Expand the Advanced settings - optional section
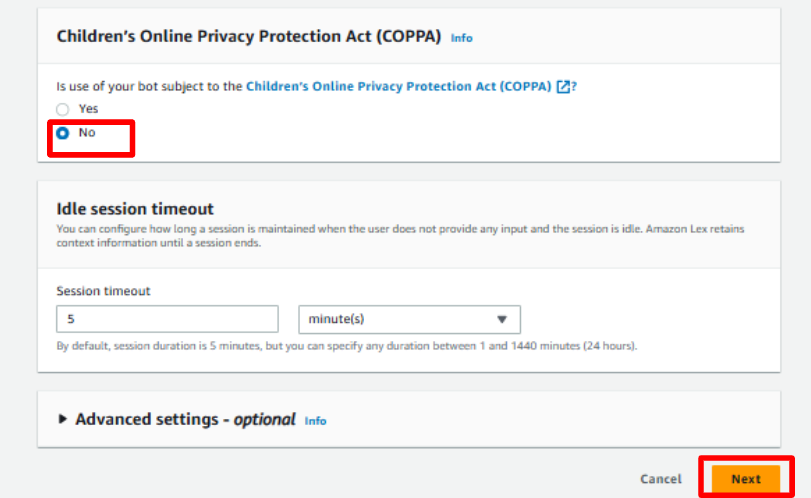The width and height of the screenshot is (811, 498). click(185, 420)
